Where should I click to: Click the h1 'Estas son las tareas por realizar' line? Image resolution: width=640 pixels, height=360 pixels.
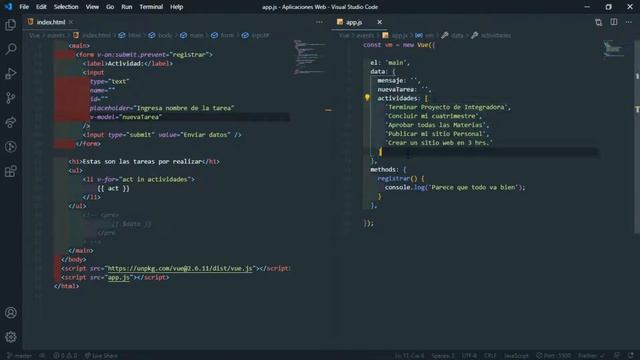pyautogui.click(x=144, y=162)
